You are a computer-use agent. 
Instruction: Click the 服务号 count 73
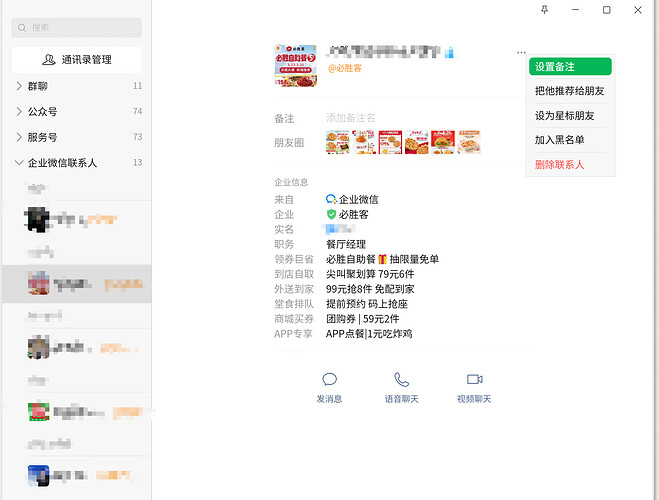click(x=137, y=137)
